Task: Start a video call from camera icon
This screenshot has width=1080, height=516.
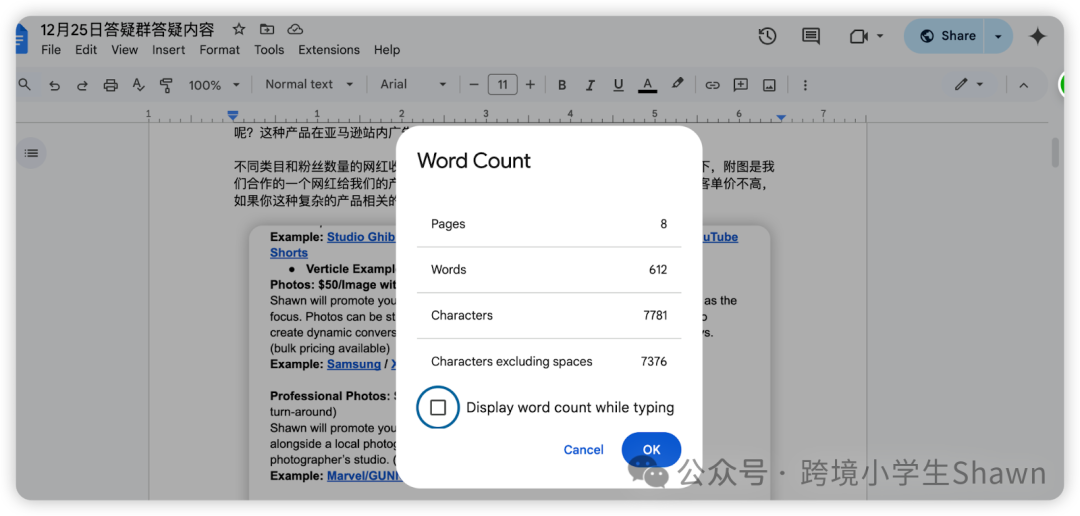Action: tap(858, 37)
